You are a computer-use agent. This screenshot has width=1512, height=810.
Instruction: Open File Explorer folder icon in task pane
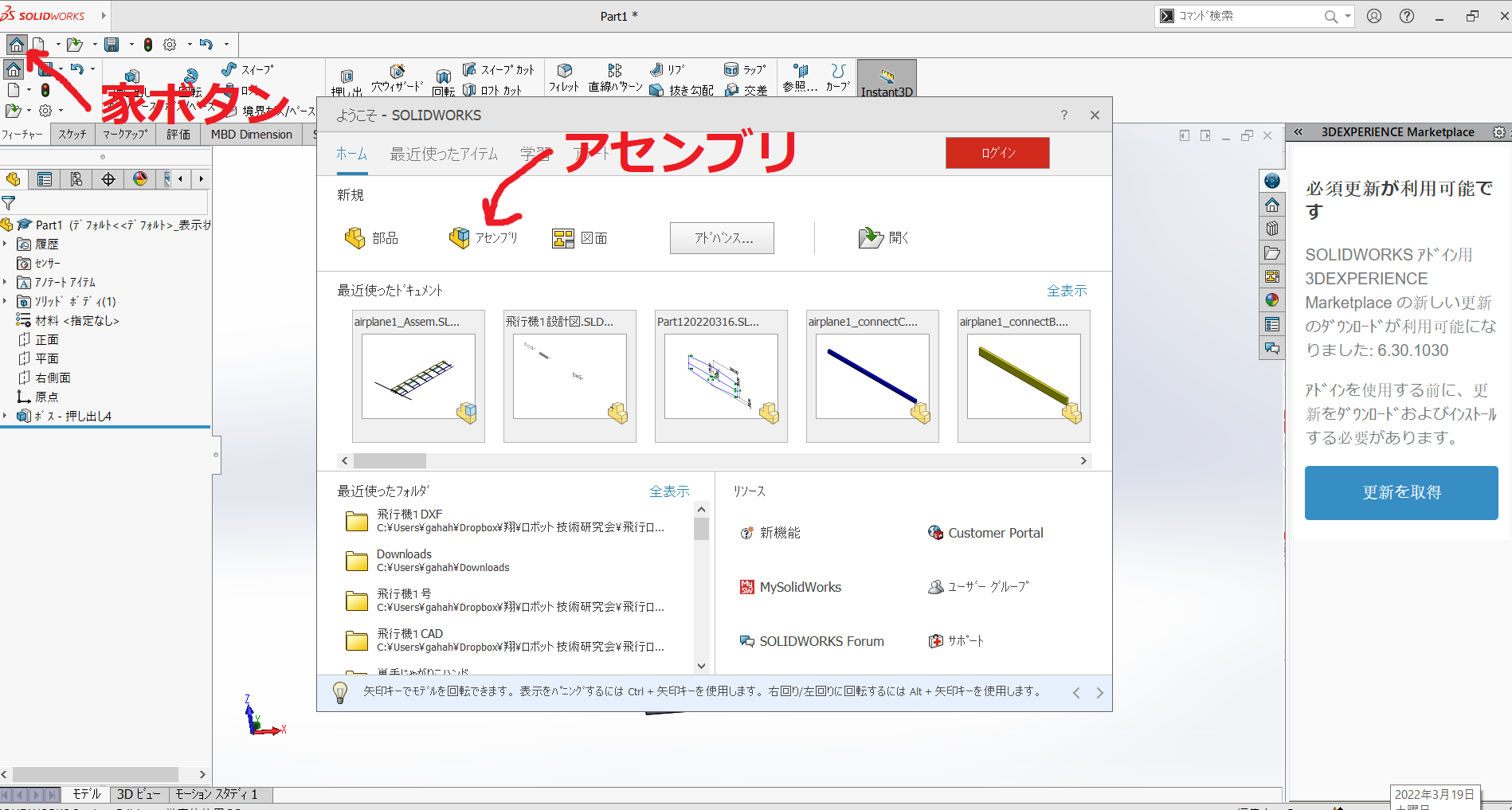pos(1272,252)
